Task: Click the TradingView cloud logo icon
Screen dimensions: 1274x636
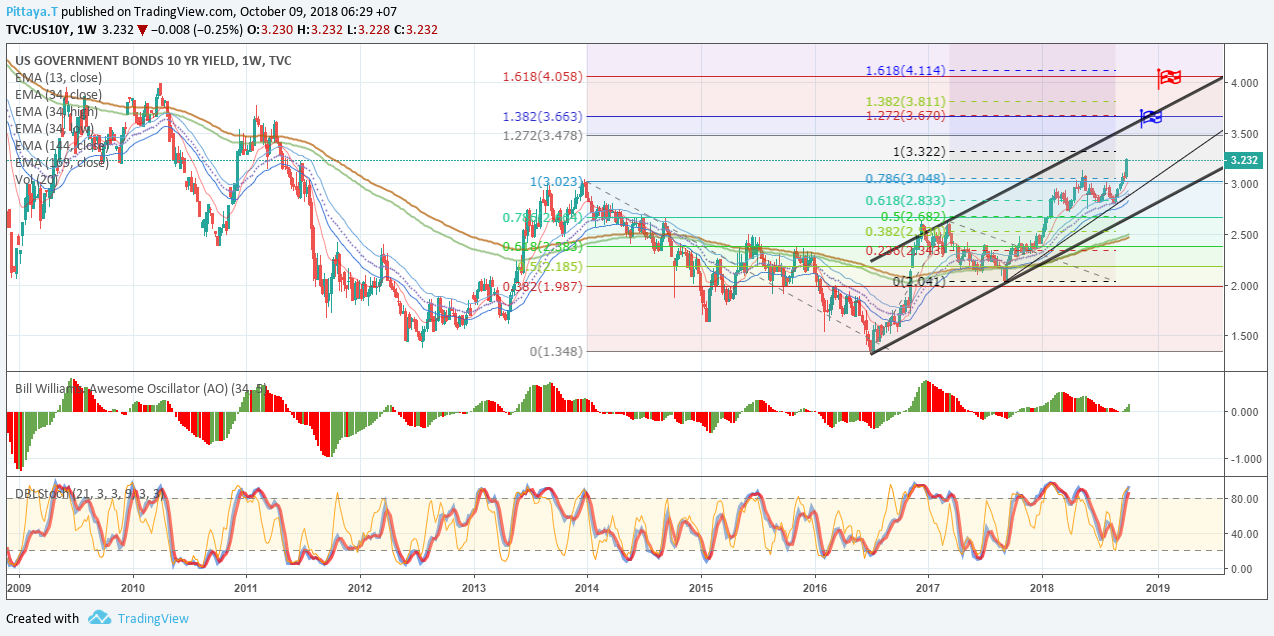Action: click(99, 618)
